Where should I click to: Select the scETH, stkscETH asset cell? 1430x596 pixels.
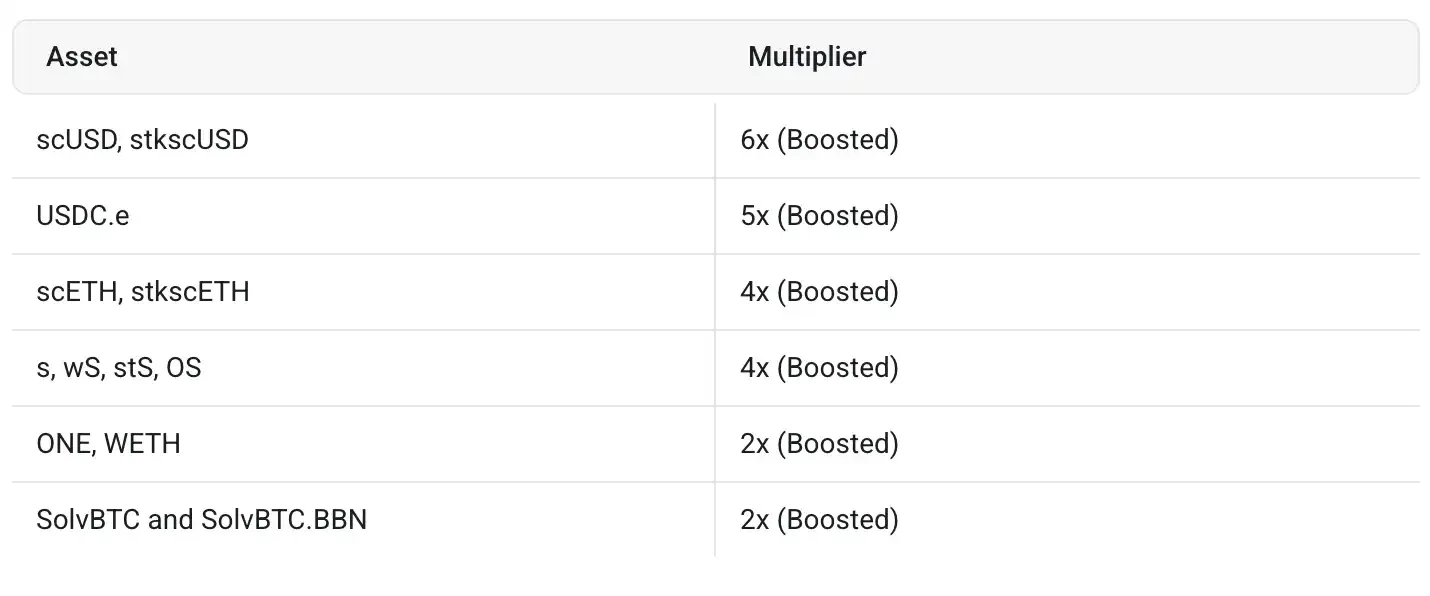pyautogui.click(x=143, y=292)
